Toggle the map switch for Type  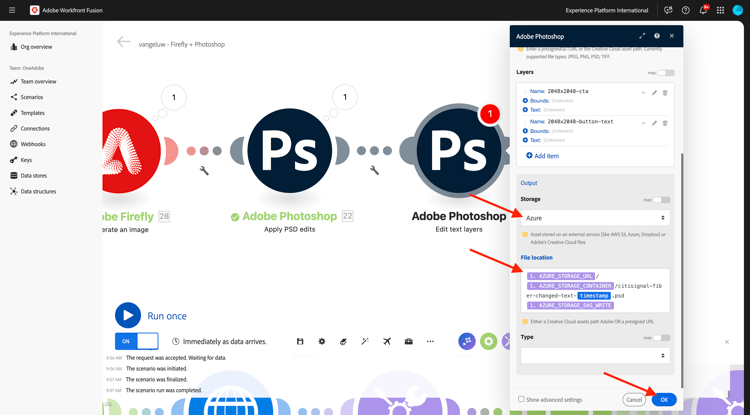tap(662, 338)
